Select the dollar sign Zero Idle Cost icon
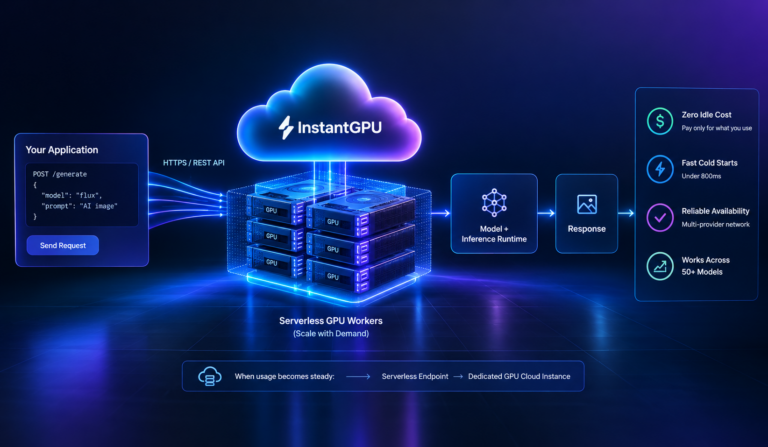Viewport: 768px width, 447px height. pyautogui.click(x=660, y=121)
